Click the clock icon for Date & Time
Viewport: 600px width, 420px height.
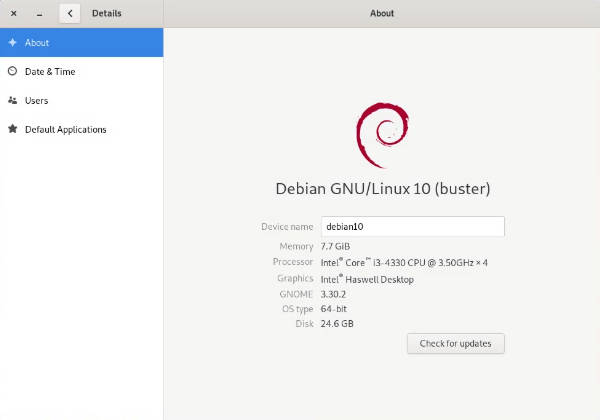pos(13,71)
